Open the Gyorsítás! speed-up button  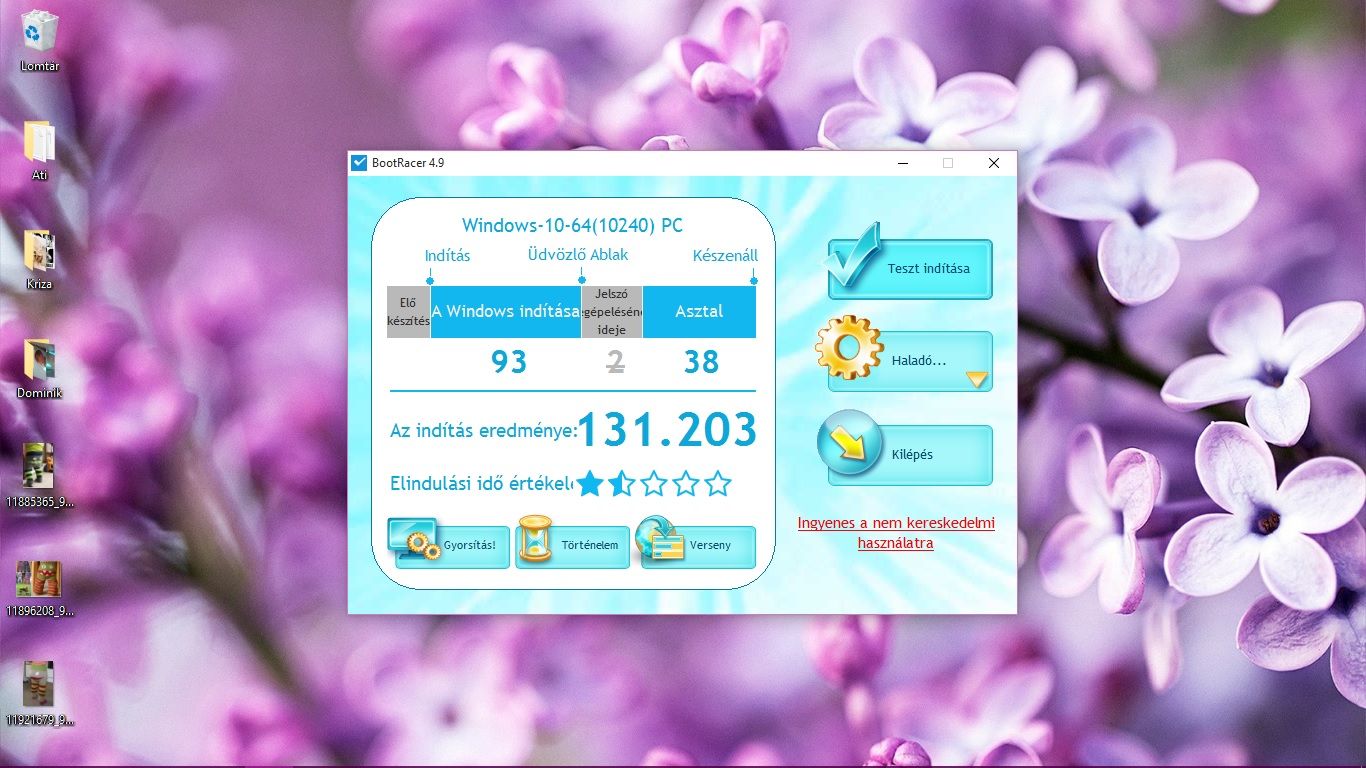[452, 546]
